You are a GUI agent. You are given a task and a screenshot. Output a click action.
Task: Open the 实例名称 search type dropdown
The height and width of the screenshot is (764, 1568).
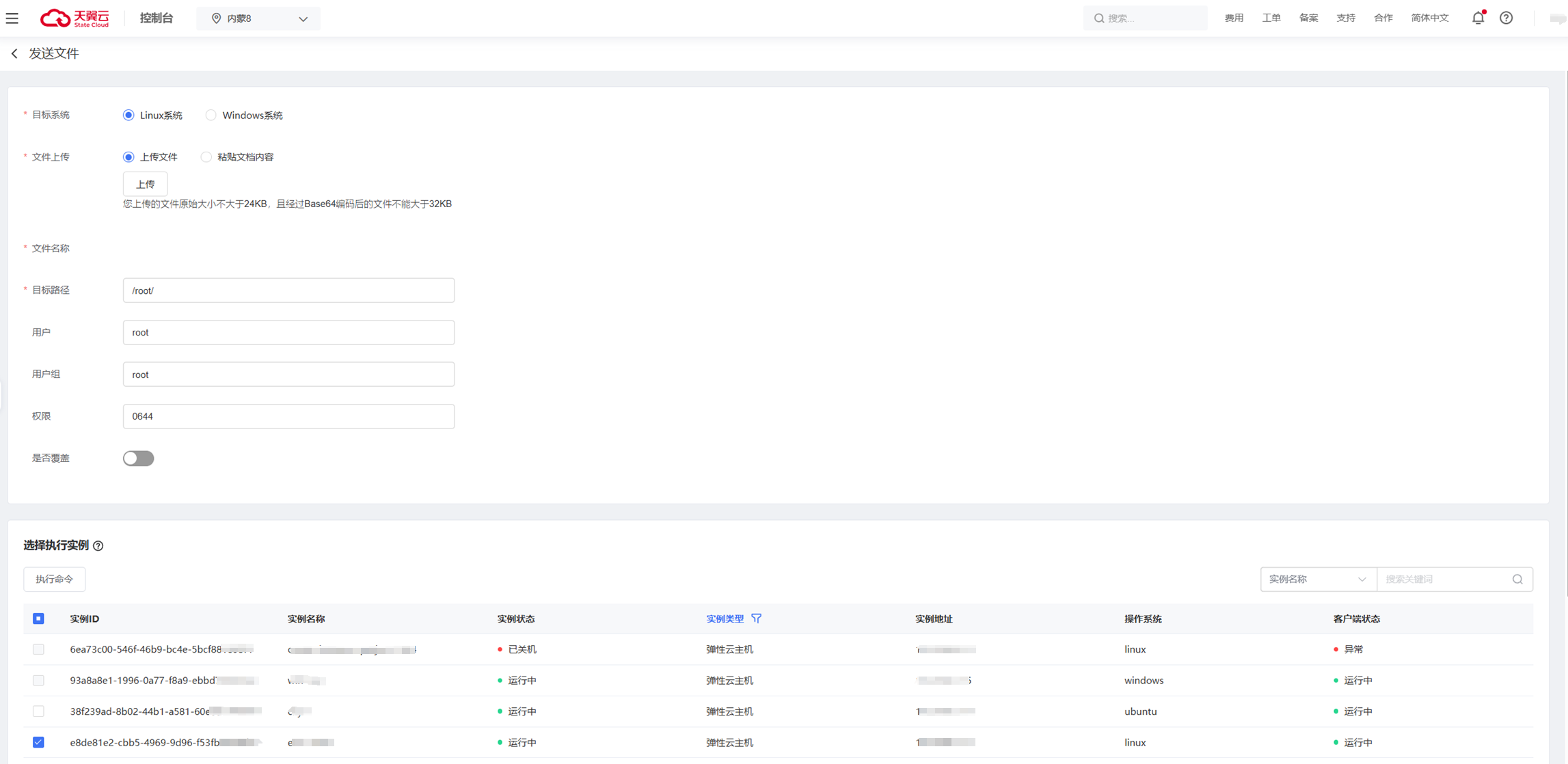pyautogui.click(x=1318, y=579)
